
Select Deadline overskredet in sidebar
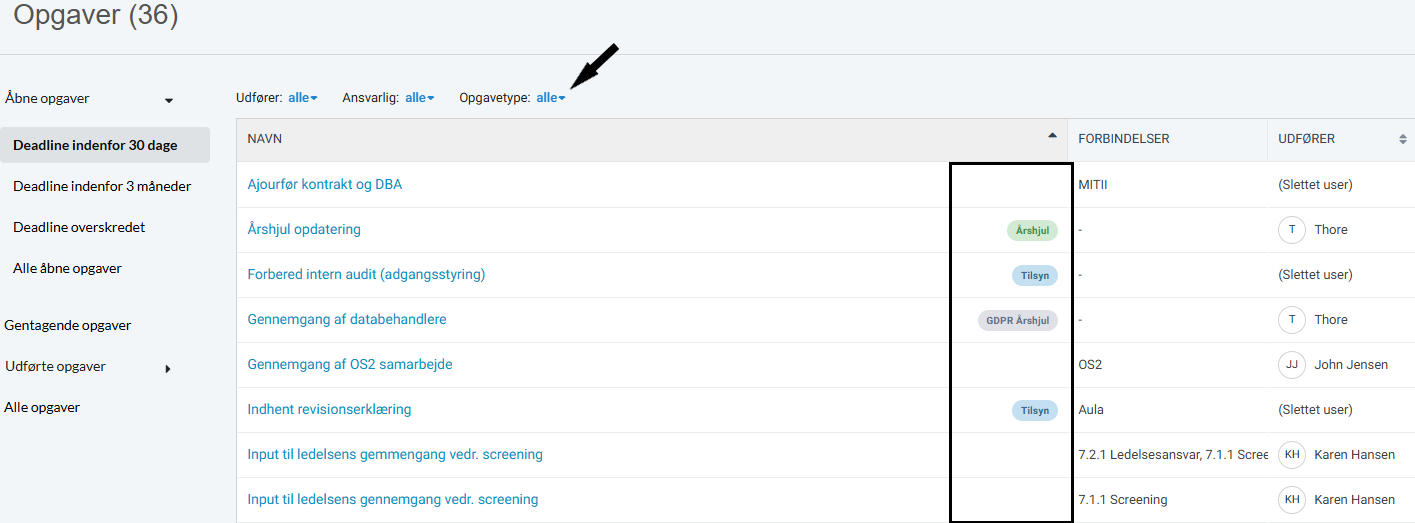pyautogui.click(x=79, y=227)
